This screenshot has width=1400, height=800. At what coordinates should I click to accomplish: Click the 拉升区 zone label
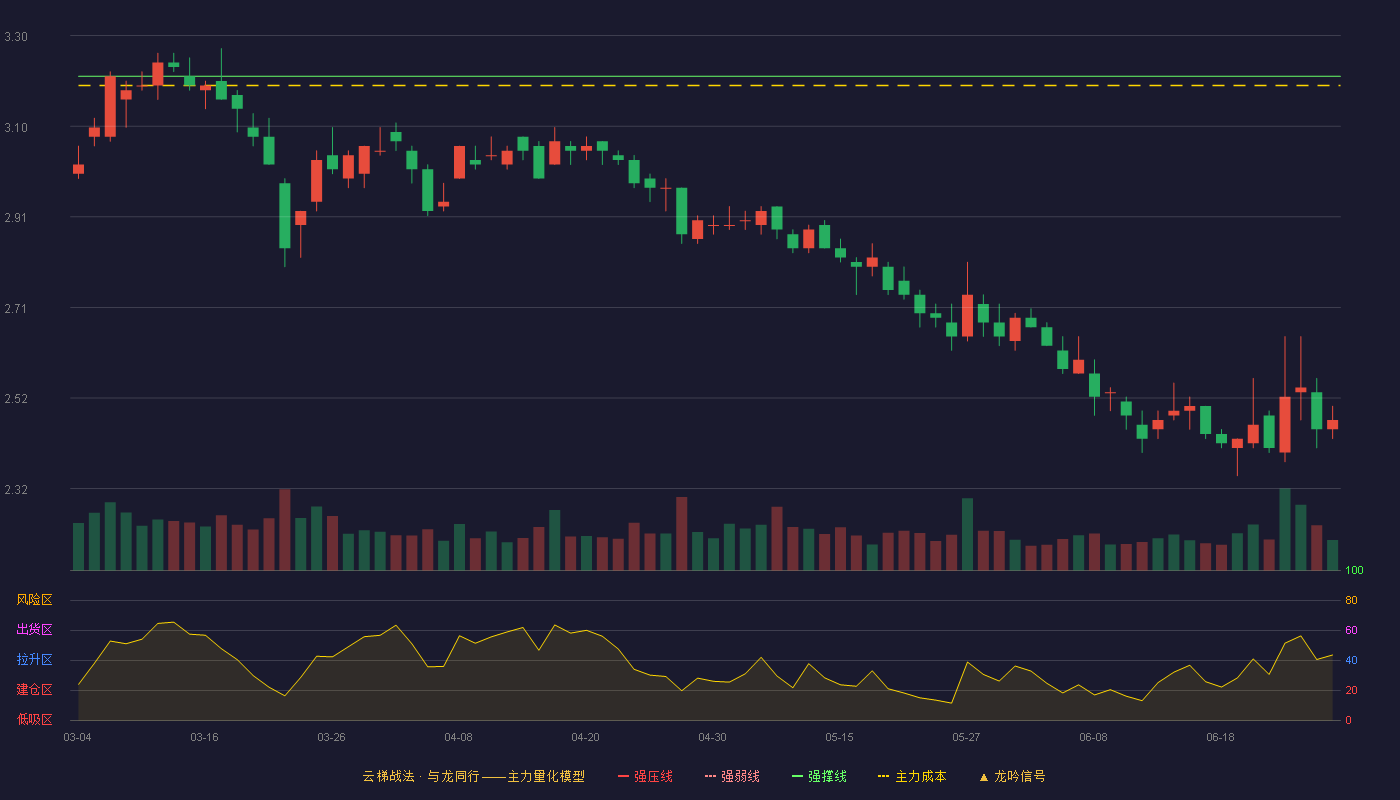tap(34, 660)
